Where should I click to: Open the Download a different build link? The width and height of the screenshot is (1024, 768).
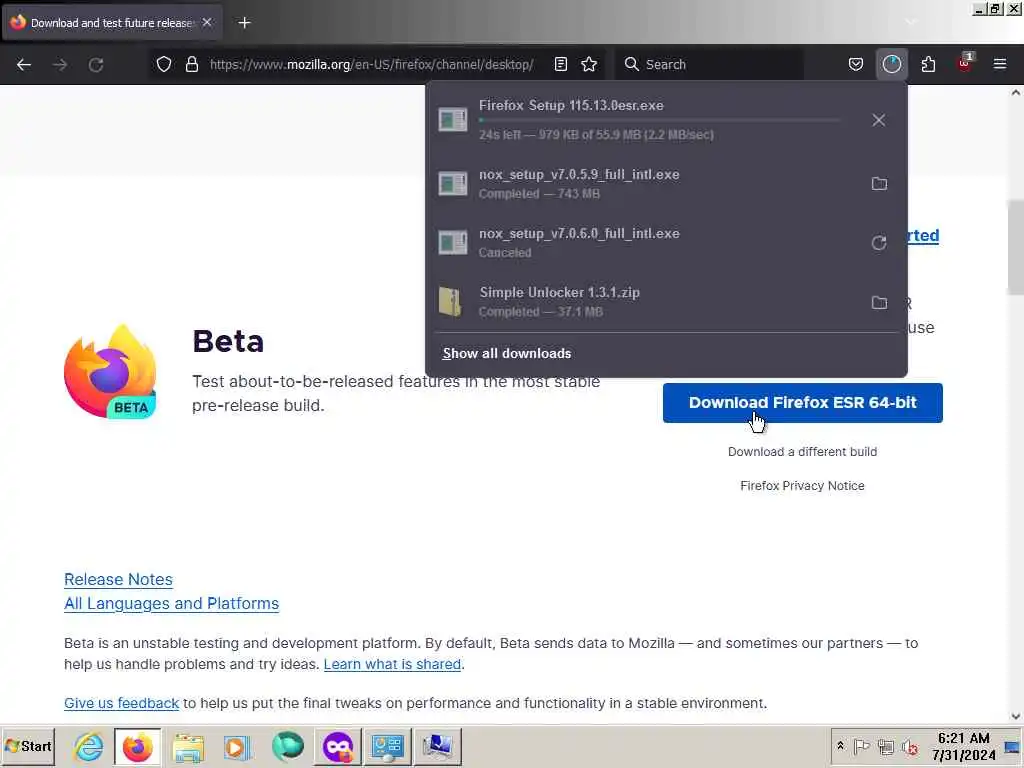click(x=803, y=452)
